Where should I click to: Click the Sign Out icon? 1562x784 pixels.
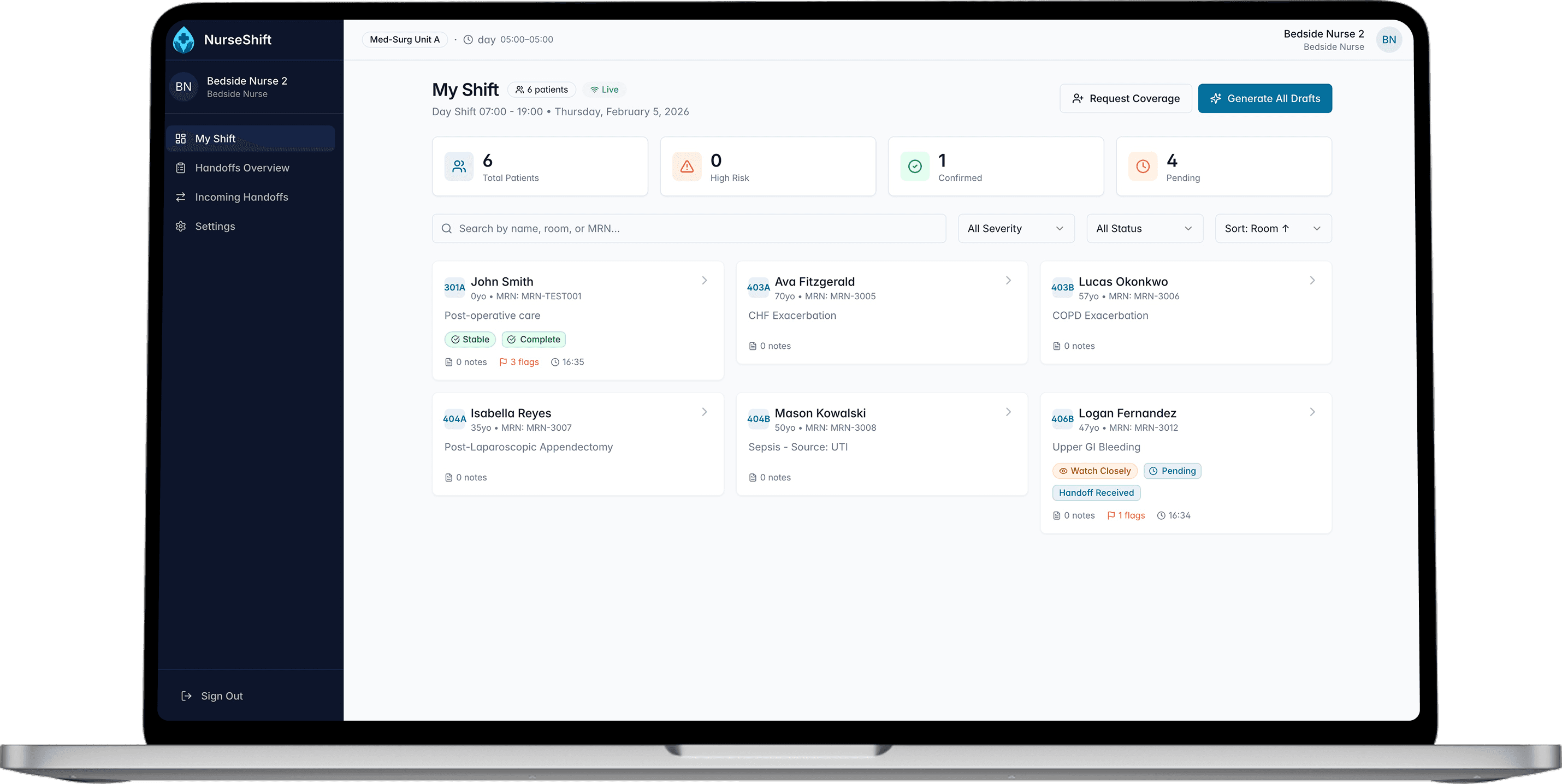pos(187,696)
